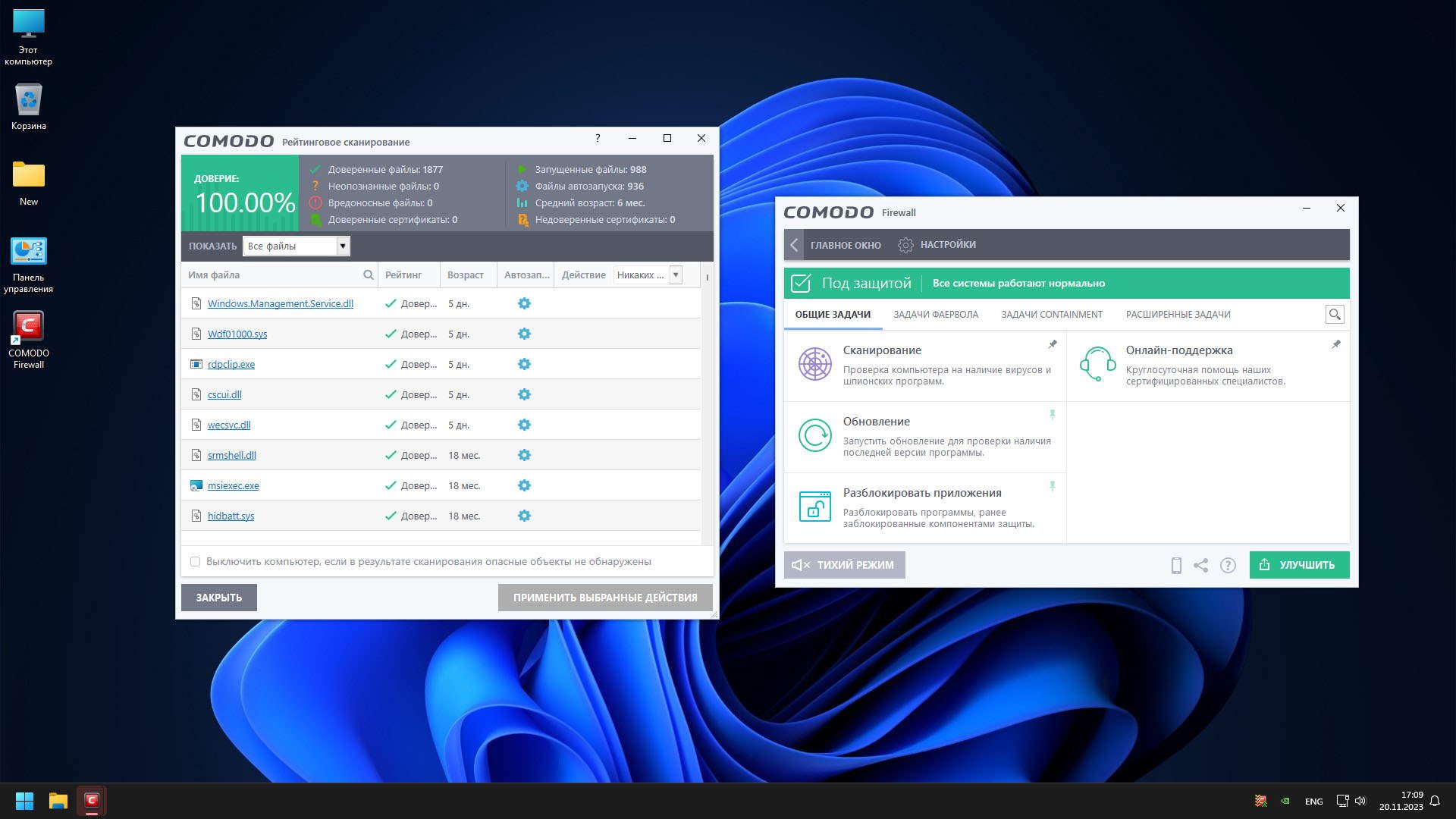The height and width of the screenshot is (819, 1456).
Task: Switch to the Задачи Containment tab
Action: click(x=1051, y=314)
